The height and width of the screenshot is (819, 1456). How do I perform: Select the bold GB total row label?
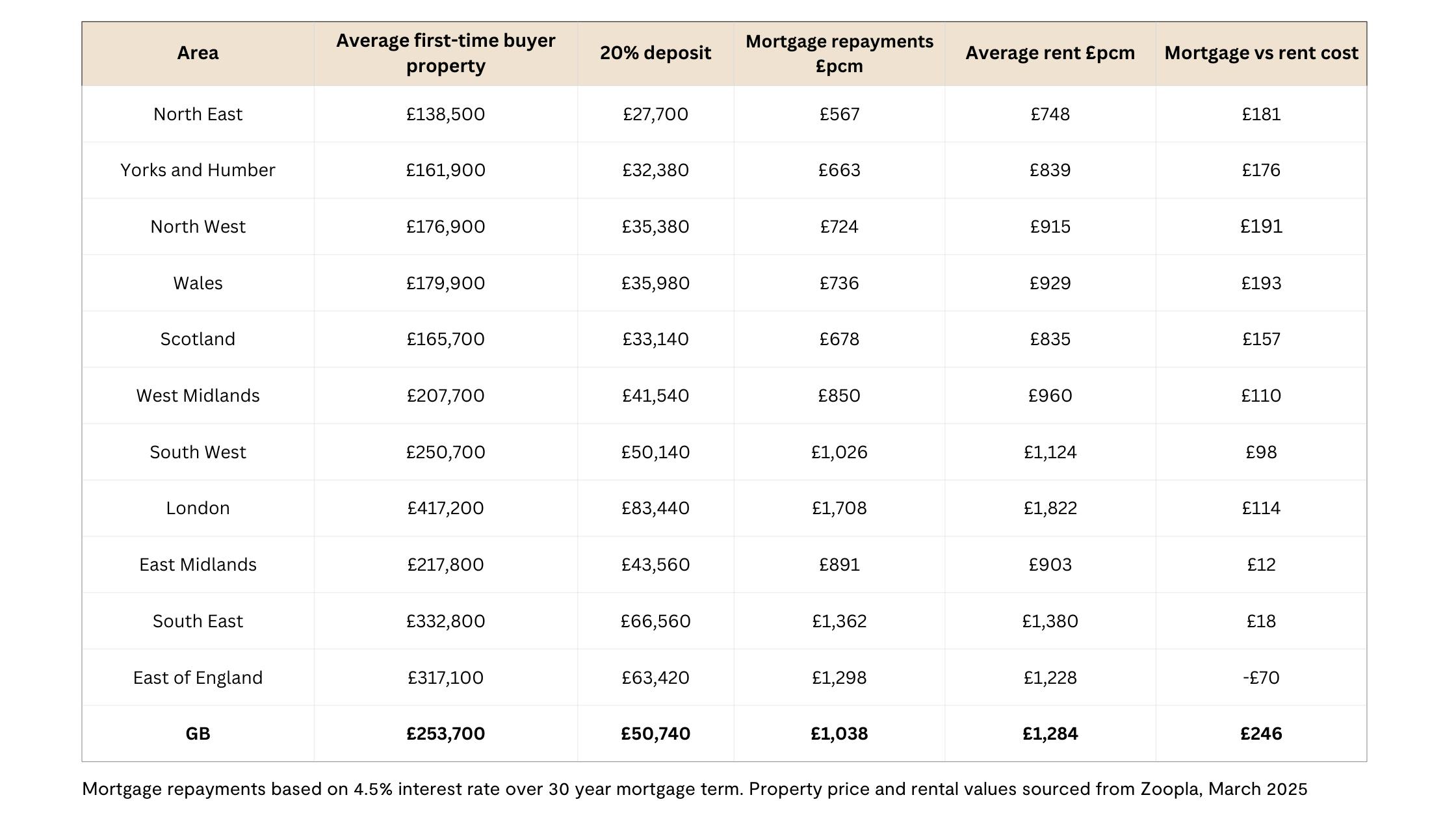(x=198, y=734)
